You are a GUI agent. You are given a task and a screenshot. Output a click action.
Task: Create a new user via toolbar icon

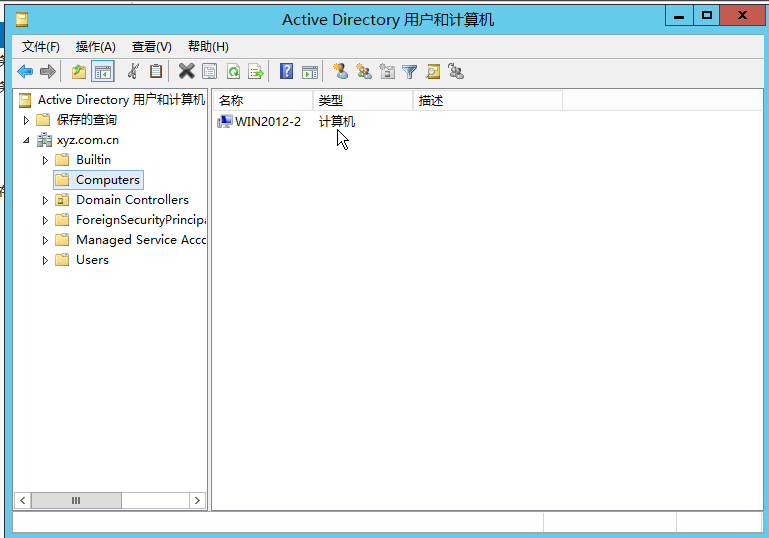pos(340,72)
